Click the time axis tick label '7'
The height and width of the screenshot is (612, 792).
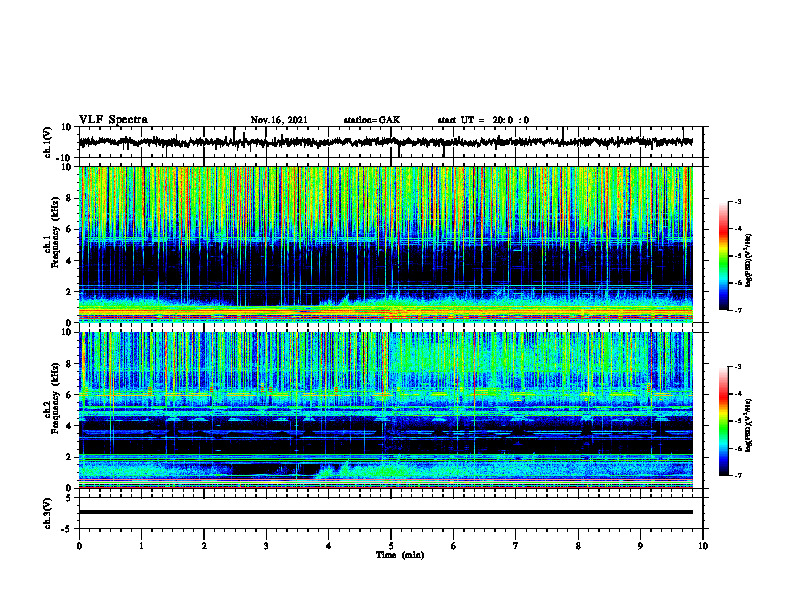coord(516,546)
